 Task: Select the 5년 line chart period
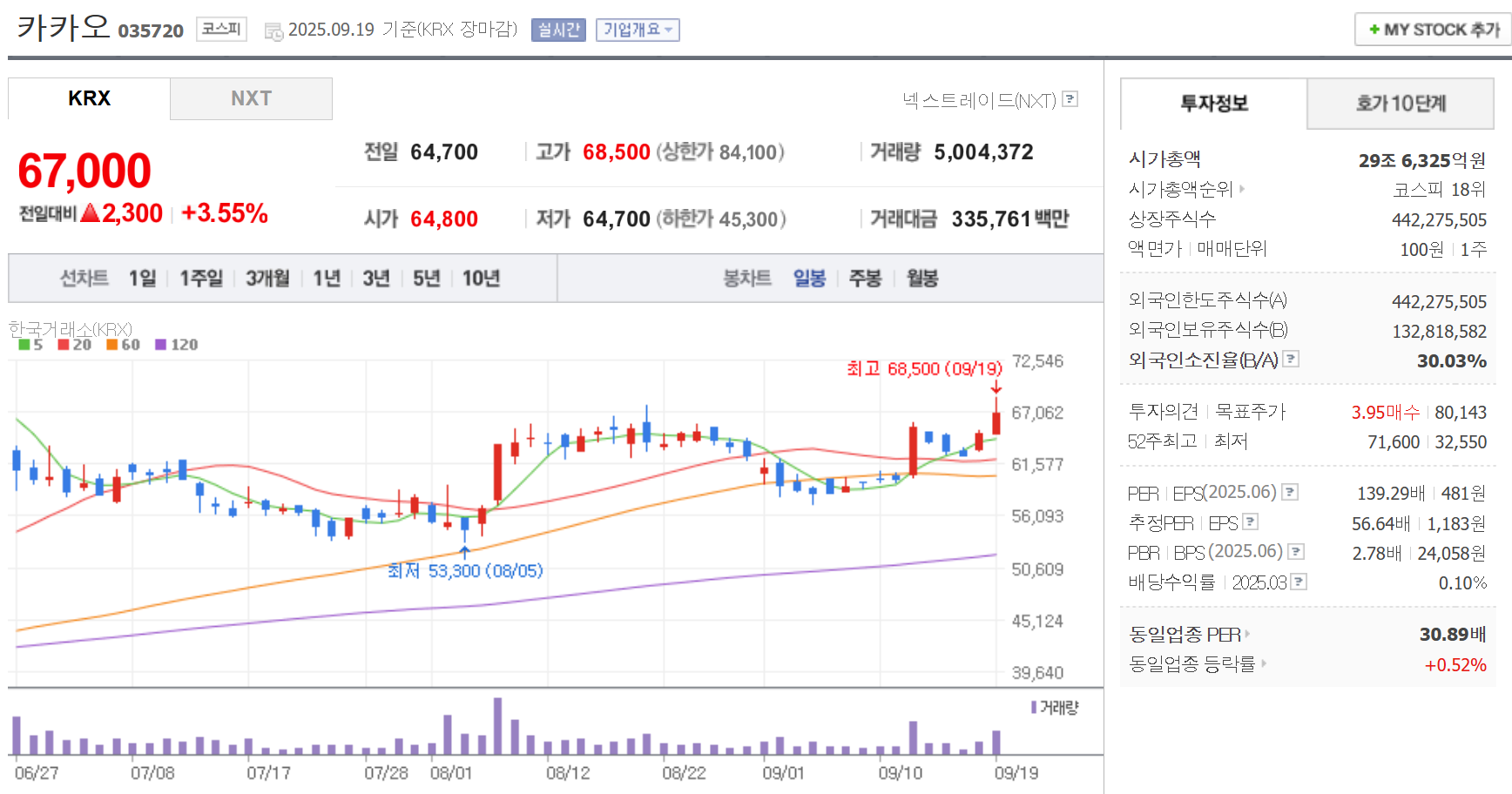426,279
